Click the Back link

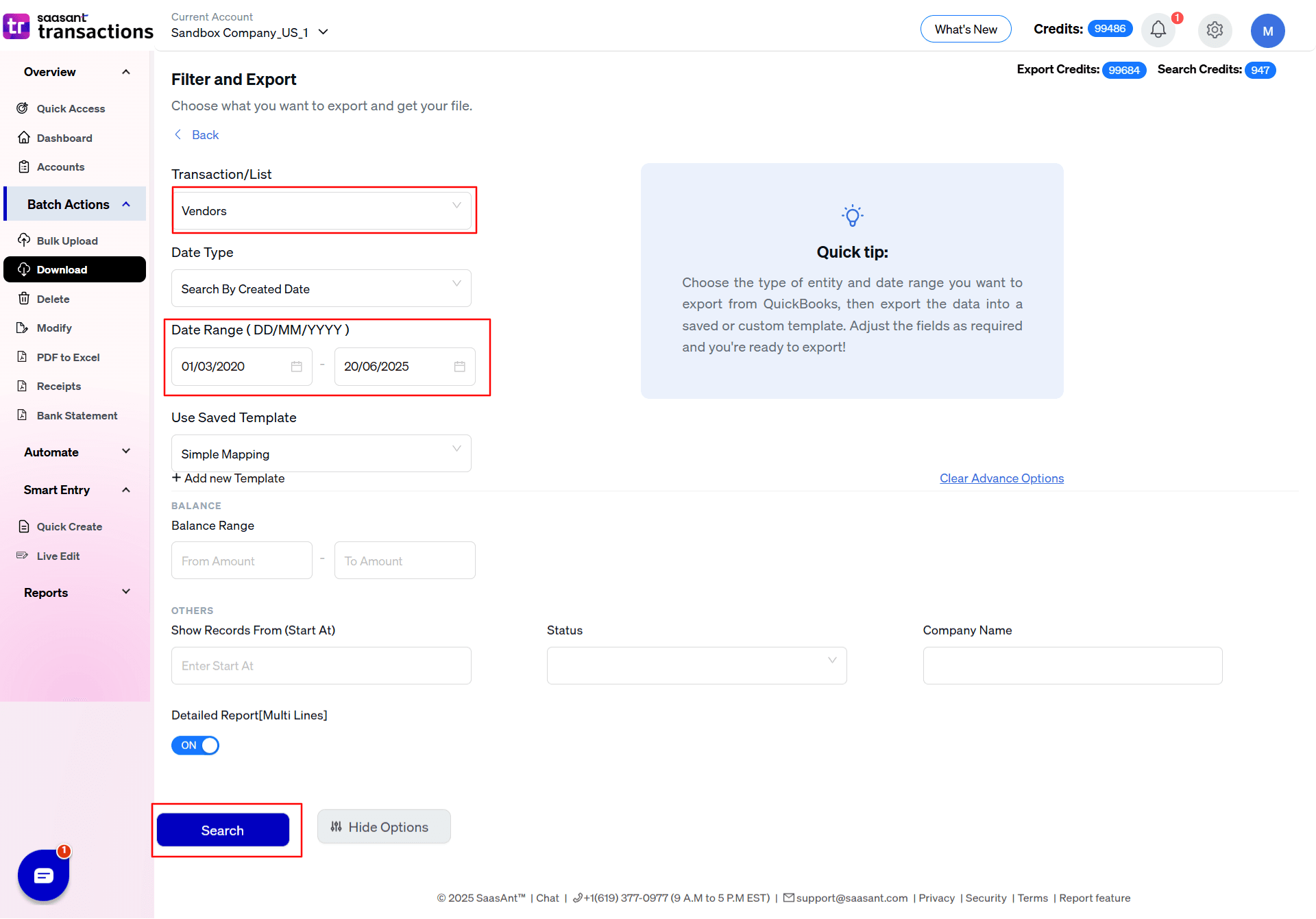205,134
